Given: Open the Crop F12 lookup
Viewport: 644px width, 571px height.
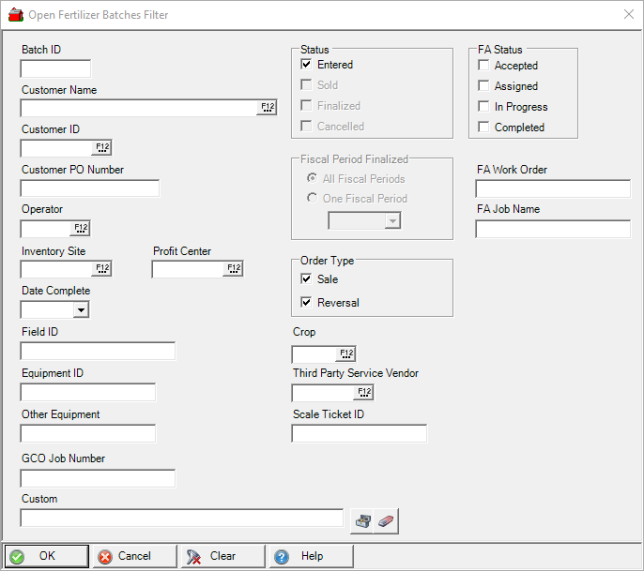Looking at the screenshot, I should coord(346,354).
